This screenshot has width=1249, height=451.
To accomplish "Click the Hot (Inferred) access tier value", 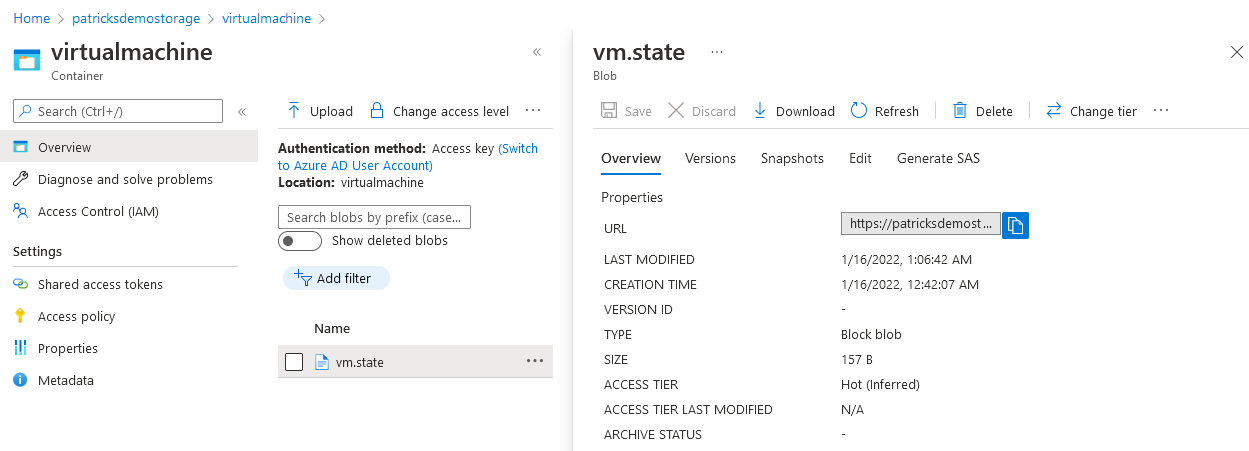I will click(881, 384).
